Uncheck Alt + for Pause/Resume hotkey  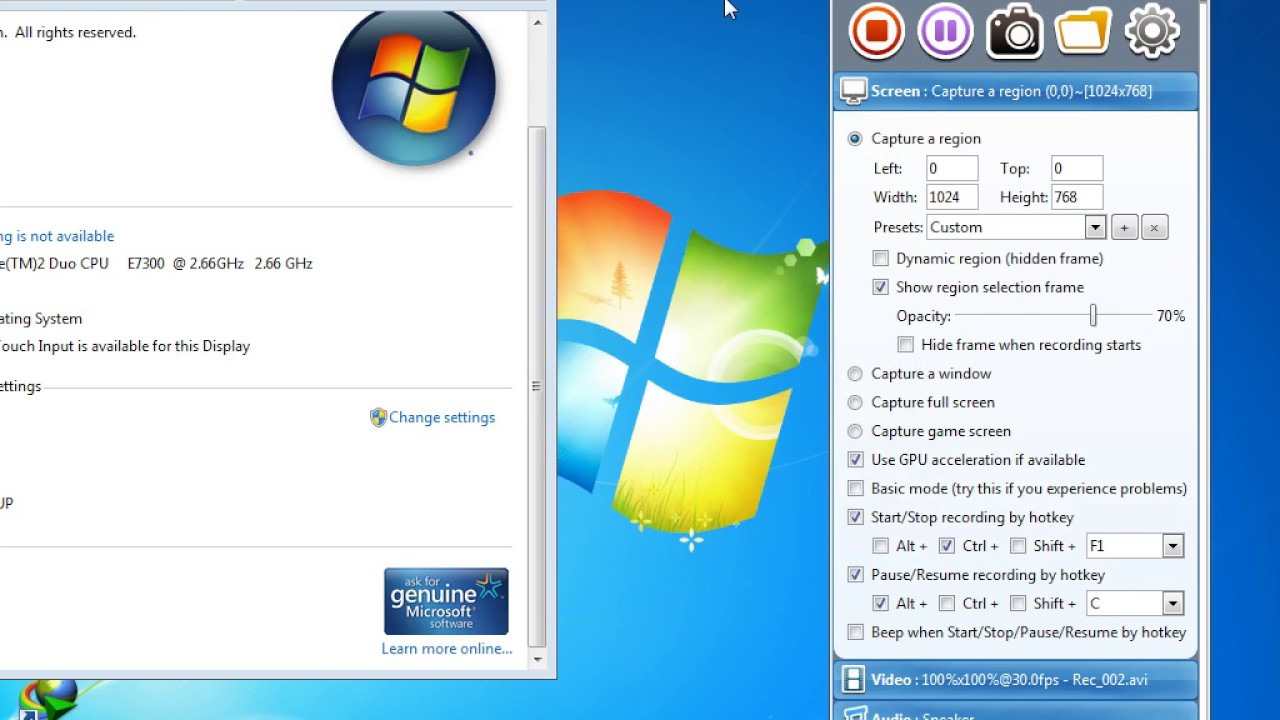(880, 604)
